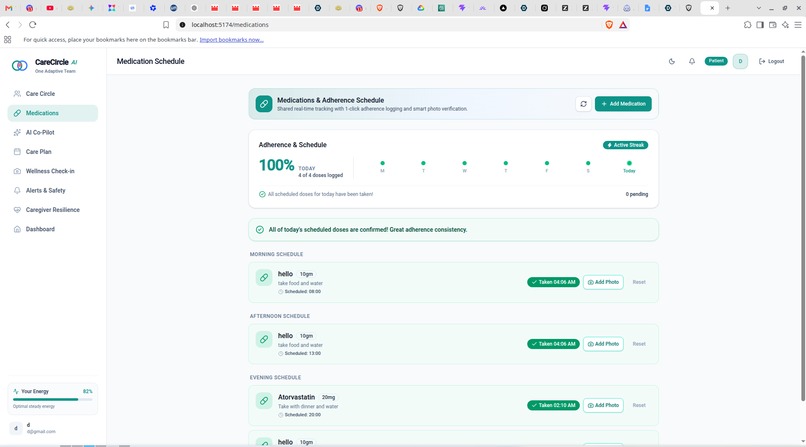Open Brave Rewards triangle icon
Viewport: 806px width, 447px height.
pyautogui.click(x=623, y=25)
